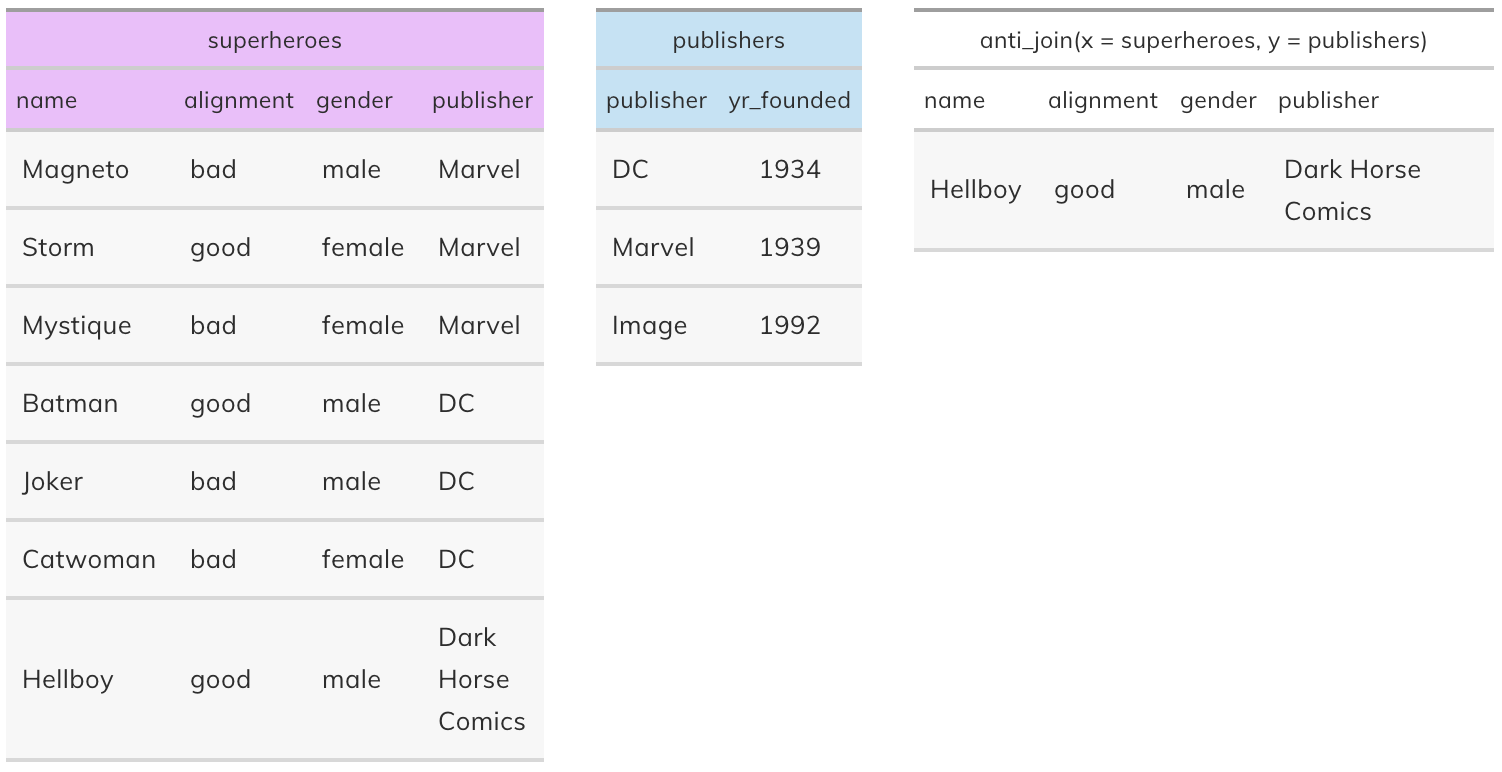
Task: Click Hellboy in the superheroes table
Action: [x=68, y=679]
